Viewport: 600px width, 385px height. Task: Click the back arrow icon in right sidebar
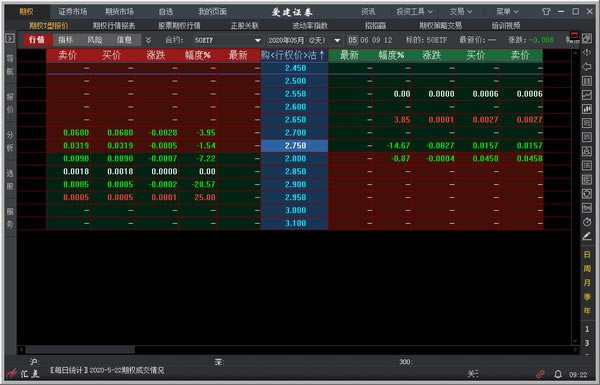587,67
